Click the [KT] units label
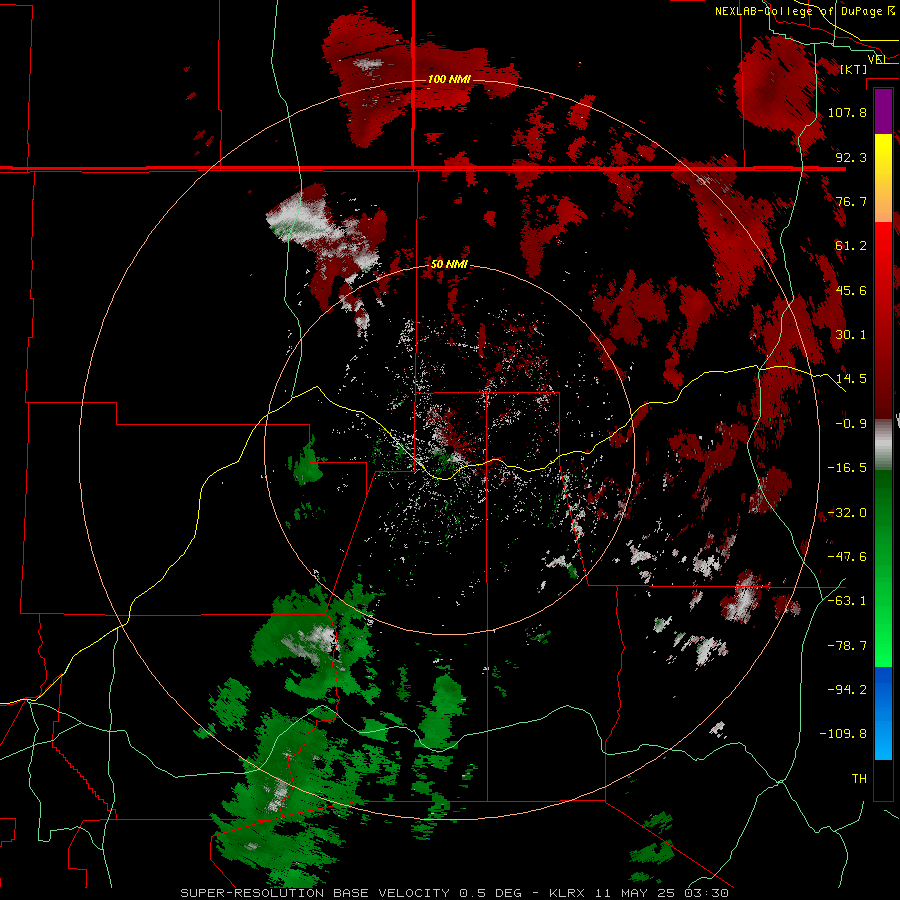 click(x=854, y=69)
